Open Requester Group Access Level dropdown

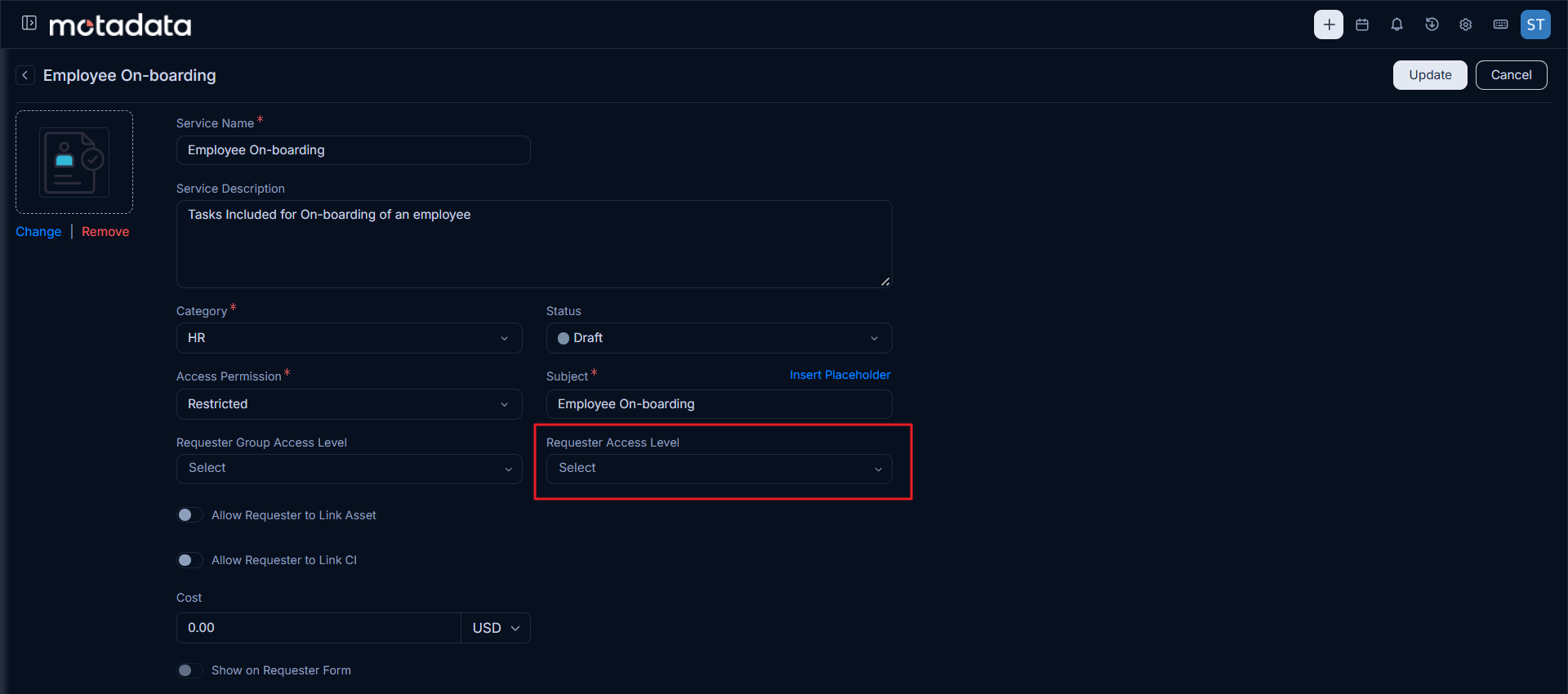tap(350, 469)
